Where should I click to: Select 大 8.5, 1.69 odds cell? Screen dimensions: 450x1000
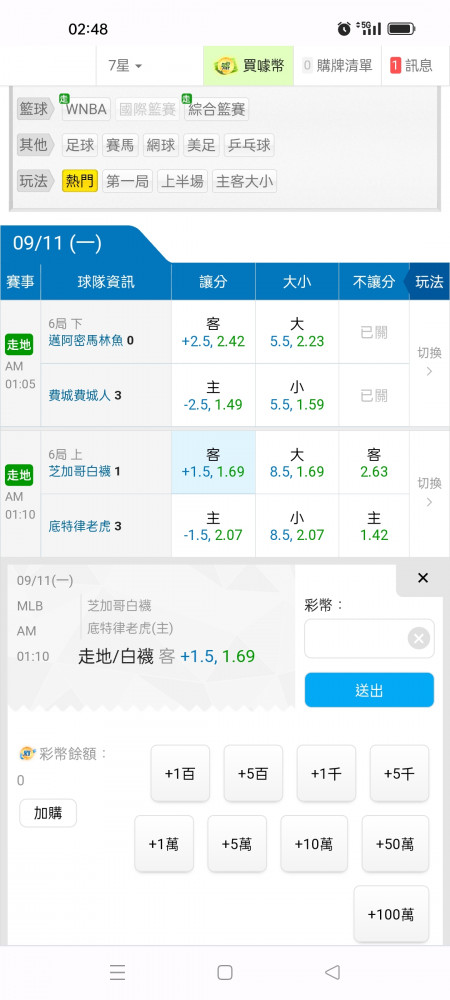(x=297, y=462)
